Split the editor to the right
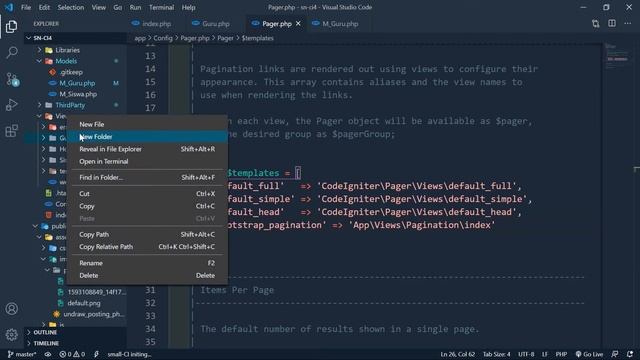 click(x=612, y=24)
